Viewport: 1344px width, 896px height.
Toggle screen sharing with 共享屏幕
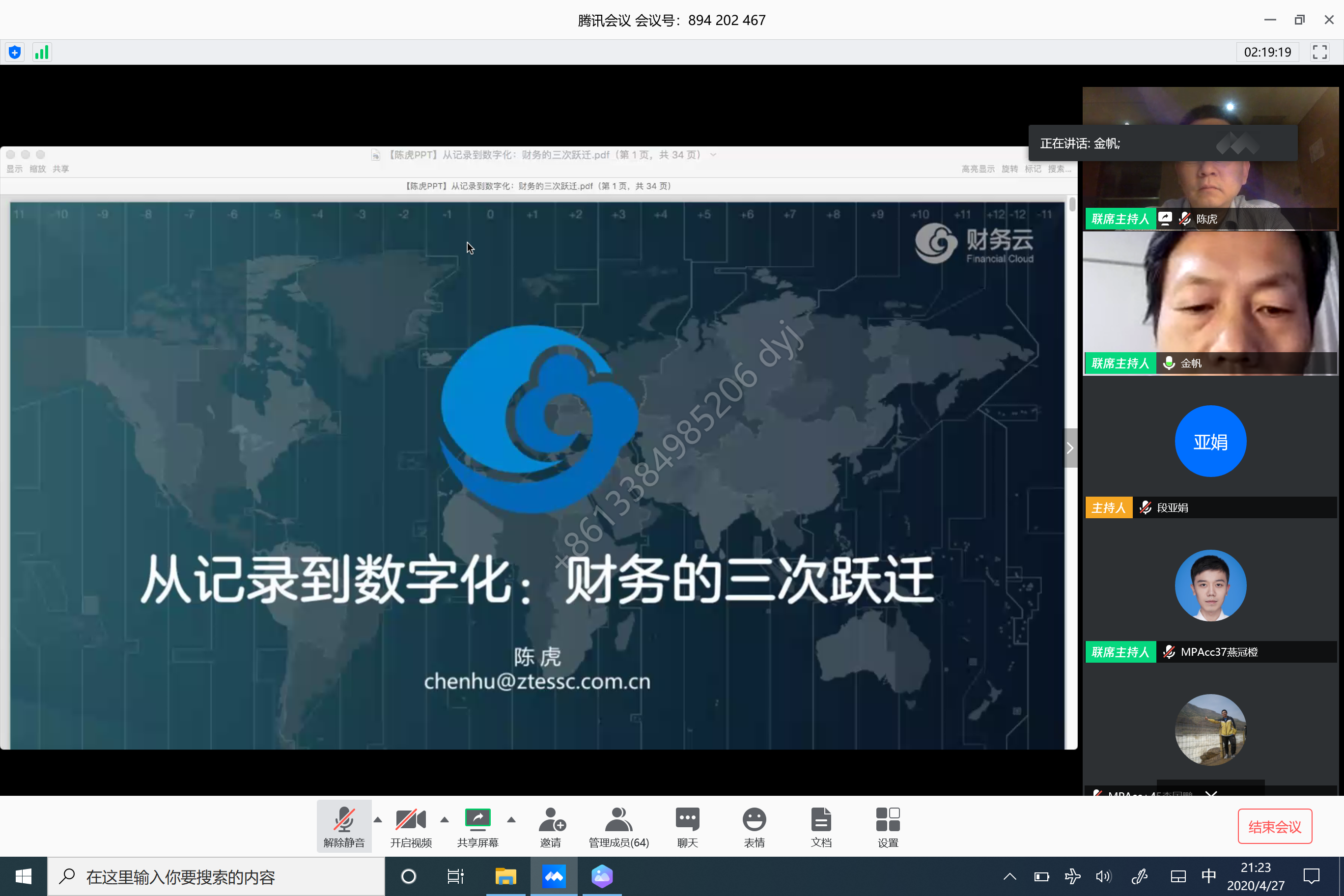click(x=477, y=826)
